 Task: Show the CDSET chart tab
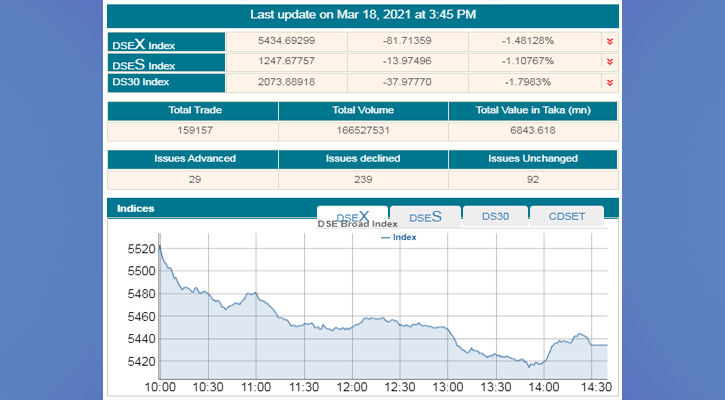[566, 216]
